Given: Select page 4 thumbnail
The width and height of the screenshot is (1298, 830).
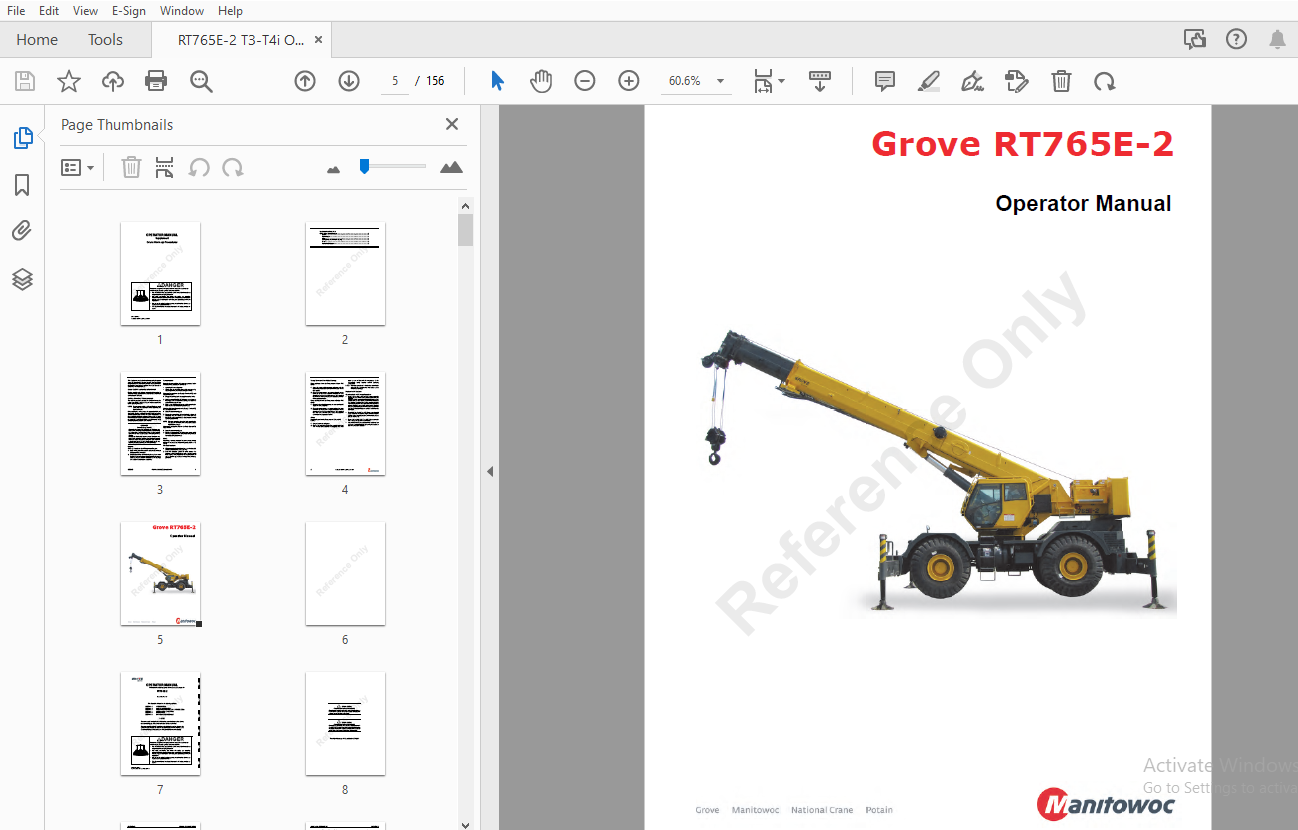Looking at the screenshot, I should tap(345, 424).
